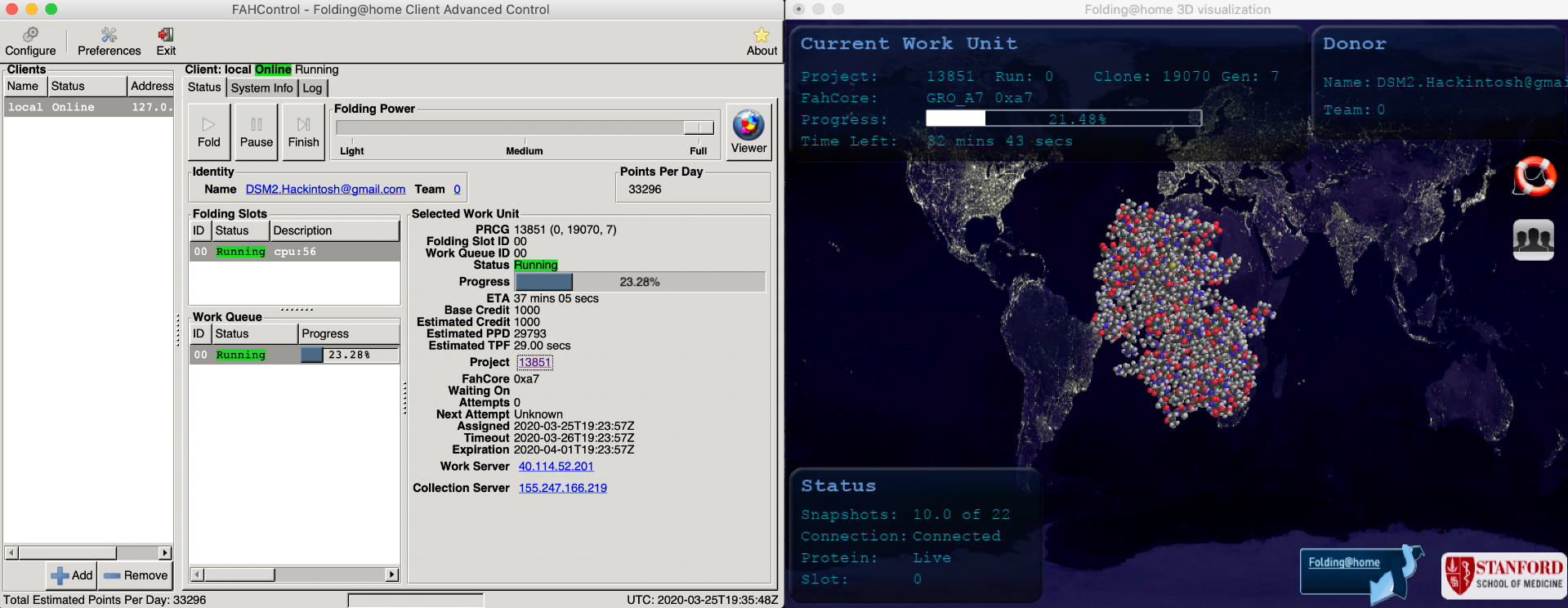Click the Stanford School of Medicine logo
The image size is (1568, 608).
point(1504,575)
